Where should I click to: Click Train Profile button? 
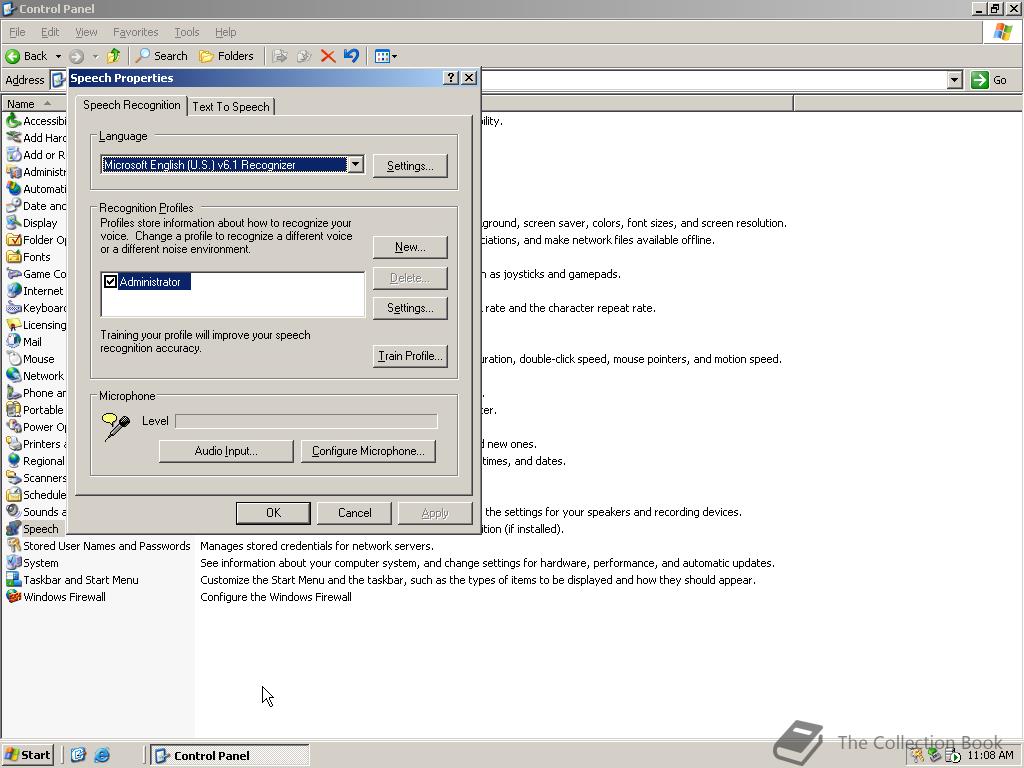pyautogui.click(x=410, y=356)
